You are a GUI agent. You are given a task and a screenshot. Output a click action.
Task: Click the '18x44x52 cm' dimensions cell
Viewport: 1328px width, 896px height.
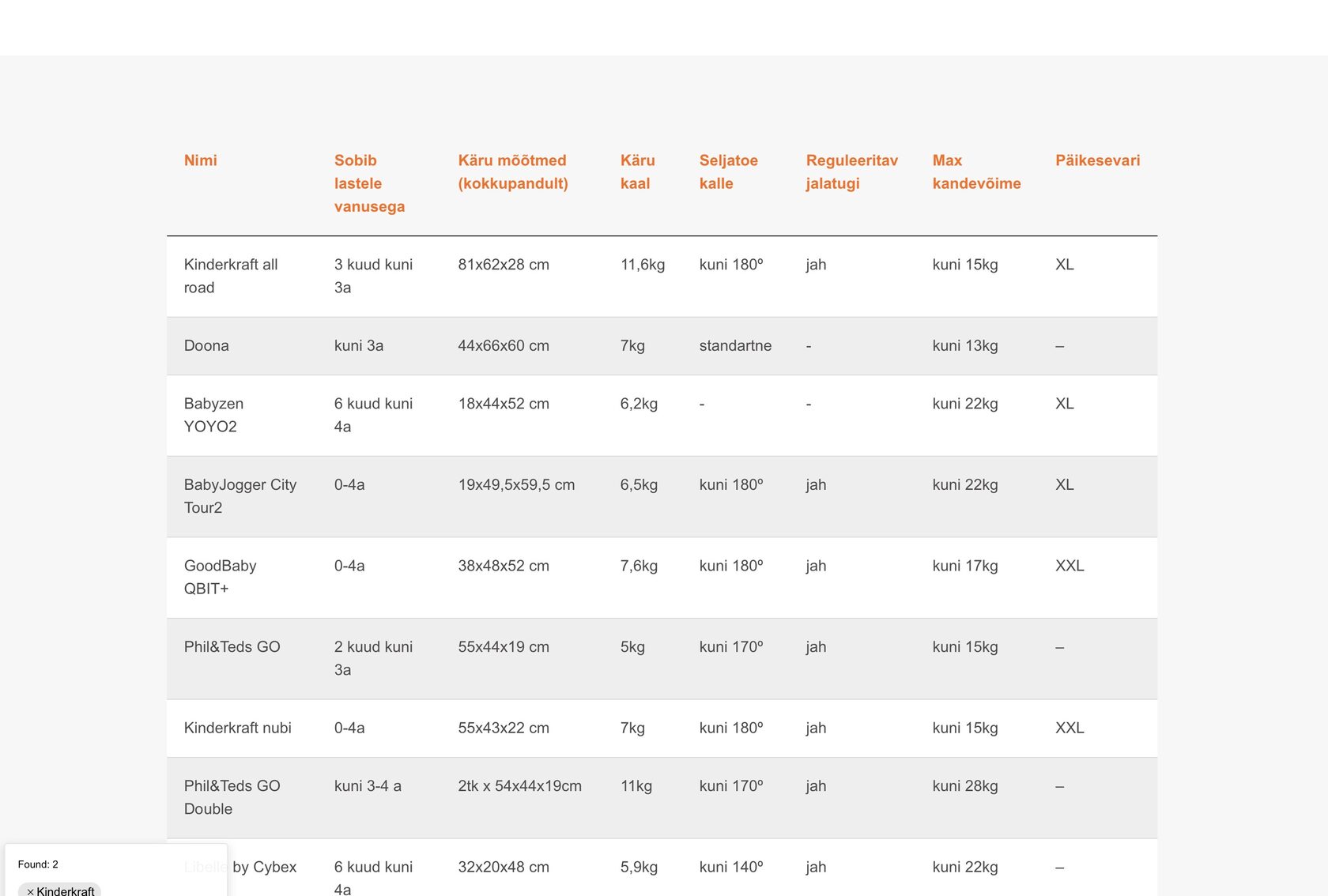click(x=504, y=404)
